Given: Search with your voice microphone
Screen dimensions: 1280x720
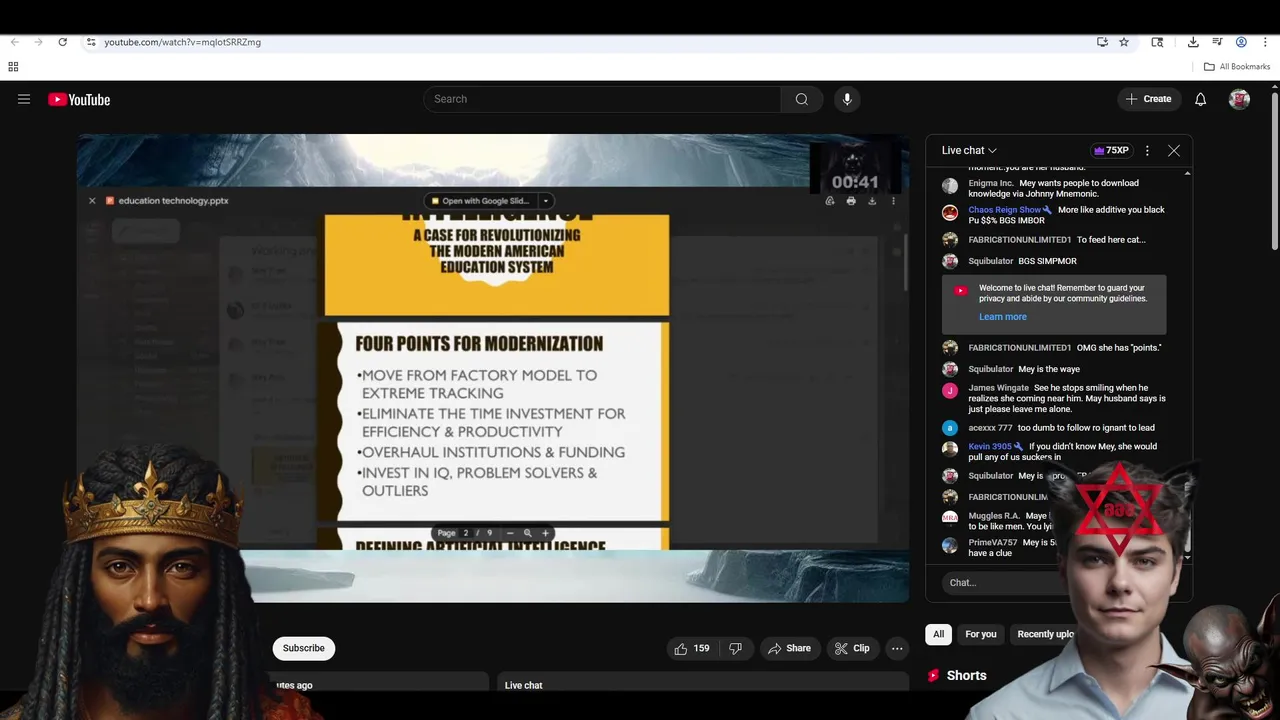Looking at the screenshot, I should point(847,99).
